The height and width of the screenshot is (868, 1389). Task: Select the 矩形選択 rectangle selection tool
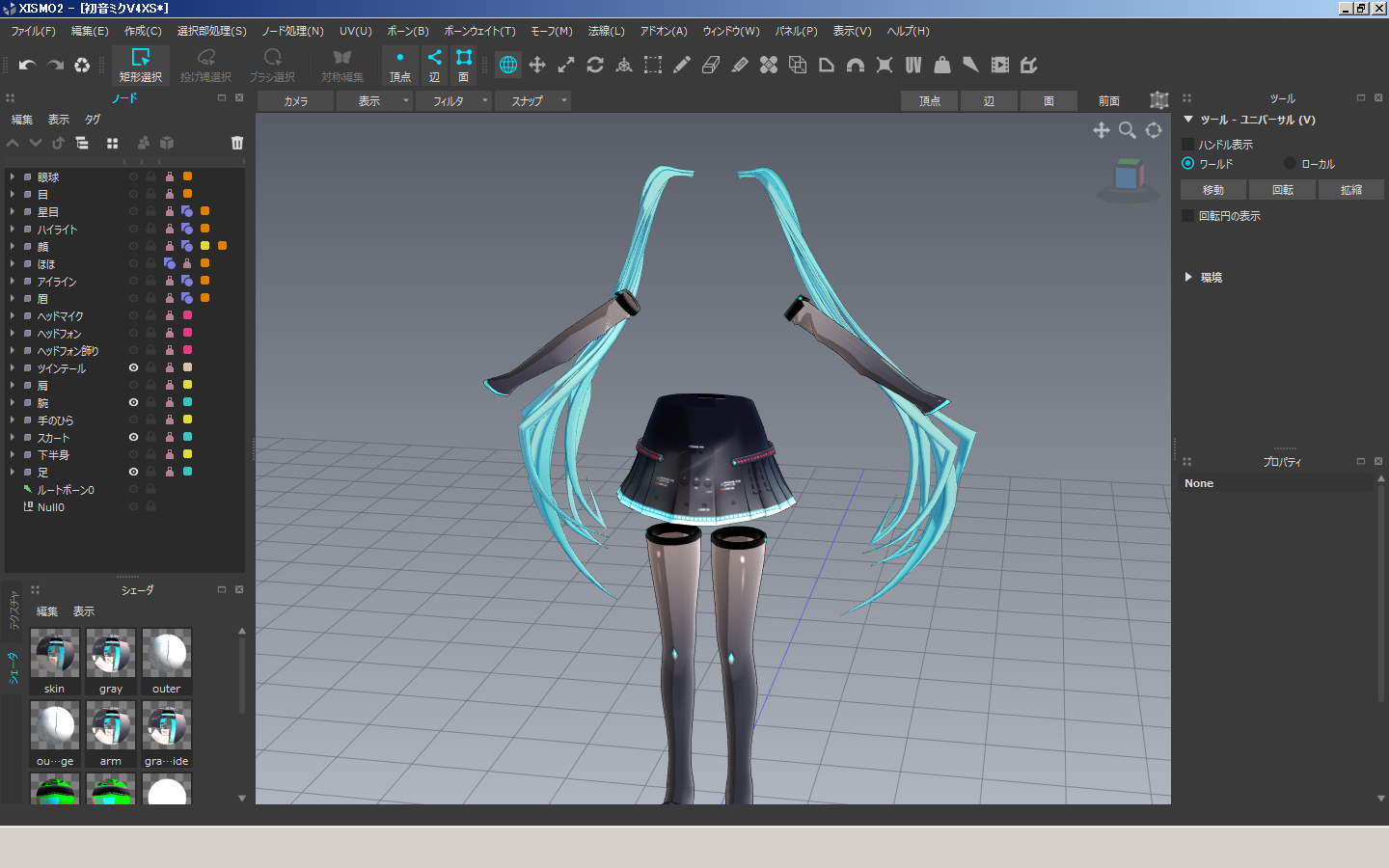click(x=141, y=65)
